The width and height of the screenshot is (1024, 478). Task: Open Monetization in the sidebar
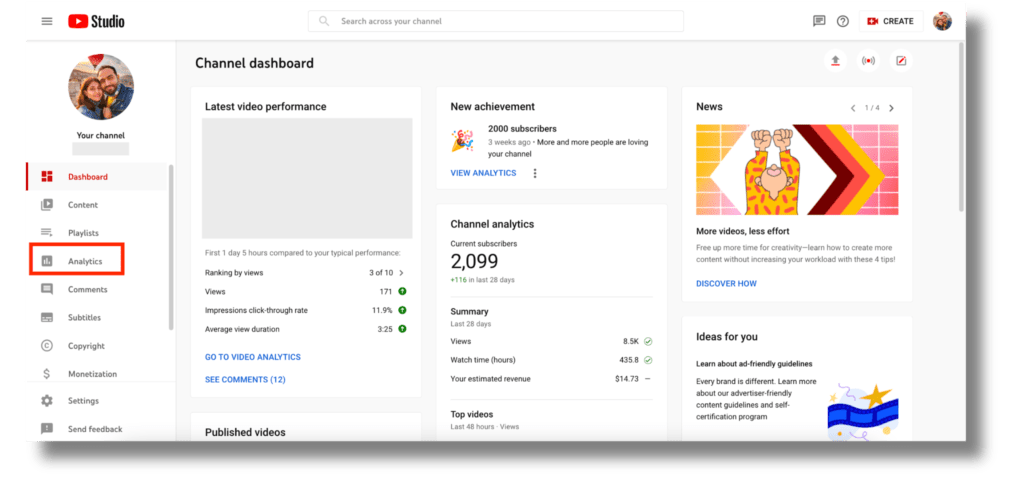click(92, 374)
